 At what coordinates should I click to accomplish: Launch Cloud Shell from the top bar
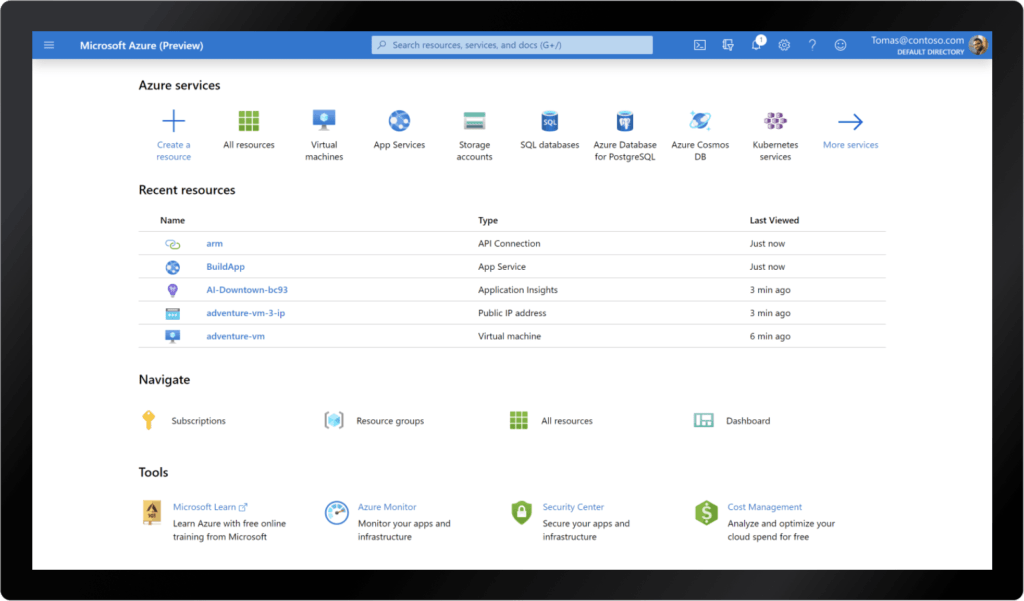click(699, 44)
